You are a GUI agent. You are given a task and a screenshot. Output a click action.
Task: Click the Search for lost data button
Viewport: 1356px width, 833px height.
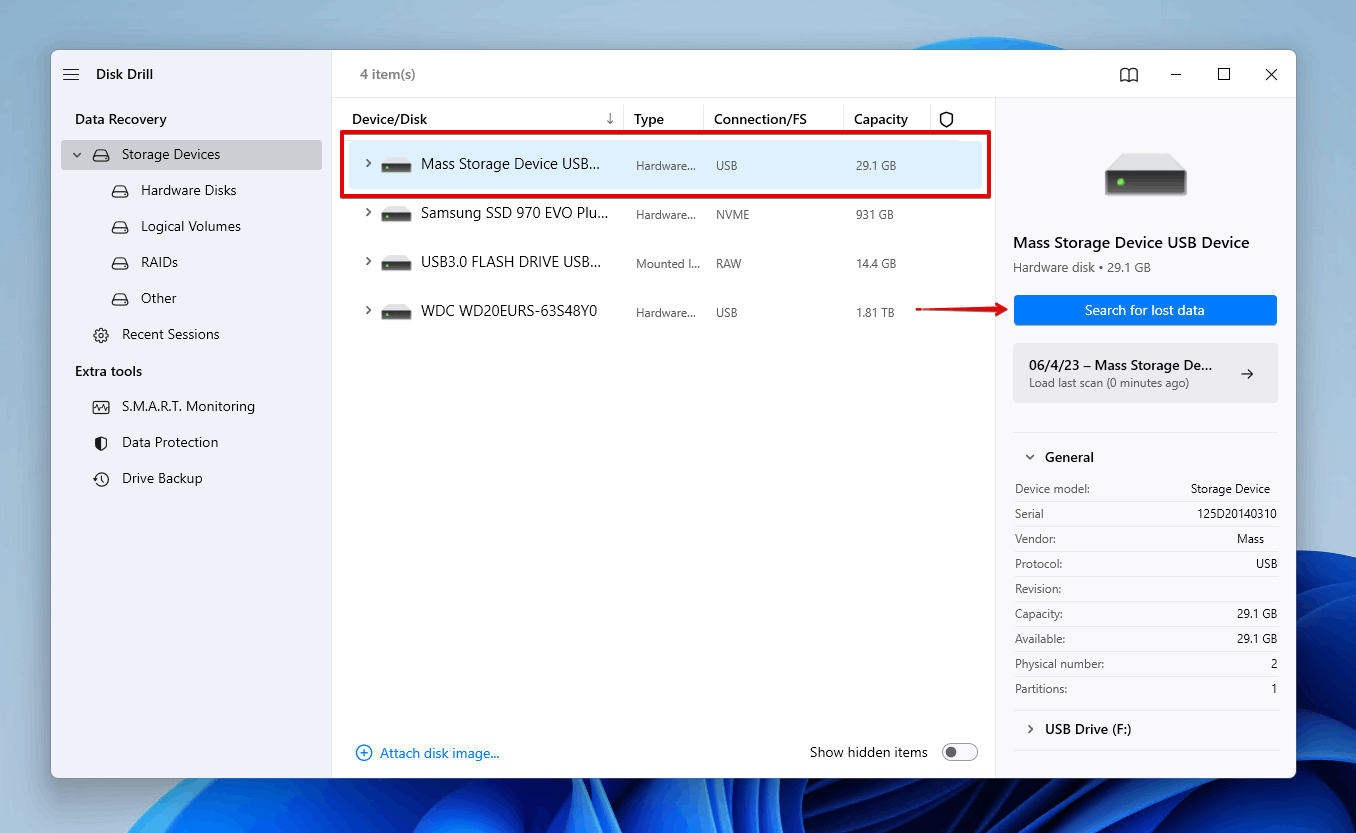coord(1144,310)
